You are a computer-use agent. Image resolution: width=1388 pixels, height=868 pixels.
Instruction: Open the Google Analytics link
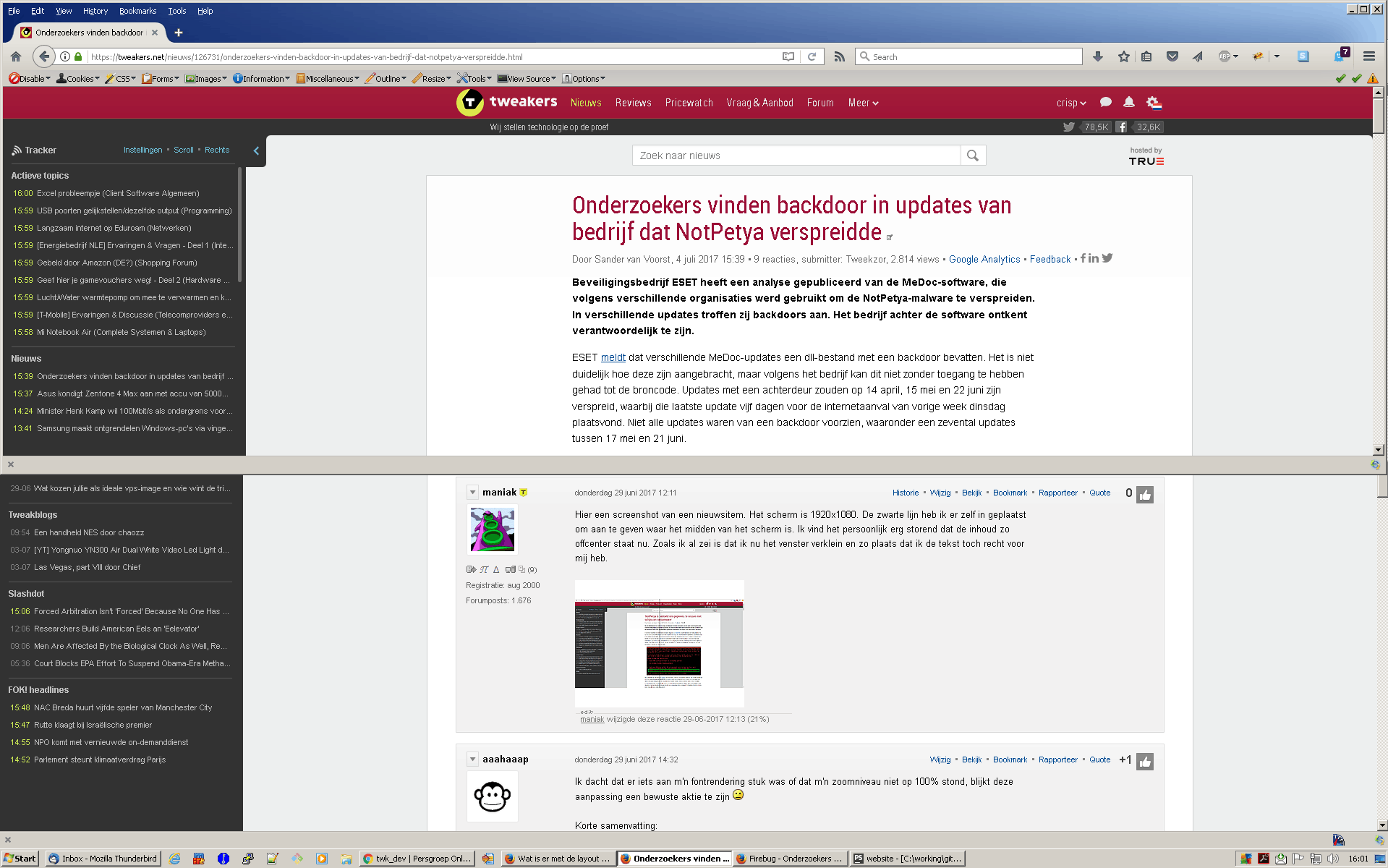pos(984,259)
